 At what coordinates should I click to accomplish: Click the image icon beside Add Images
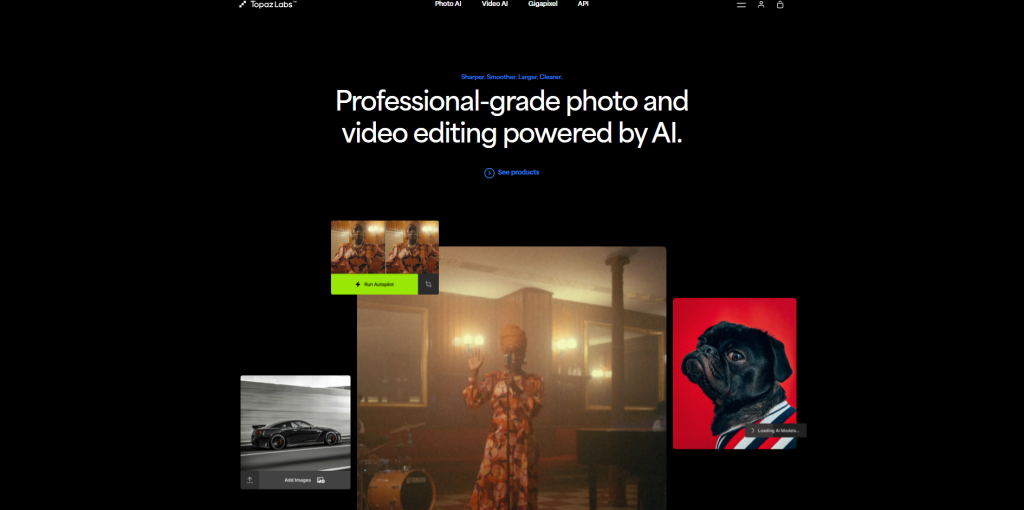(x=321, y=480)
